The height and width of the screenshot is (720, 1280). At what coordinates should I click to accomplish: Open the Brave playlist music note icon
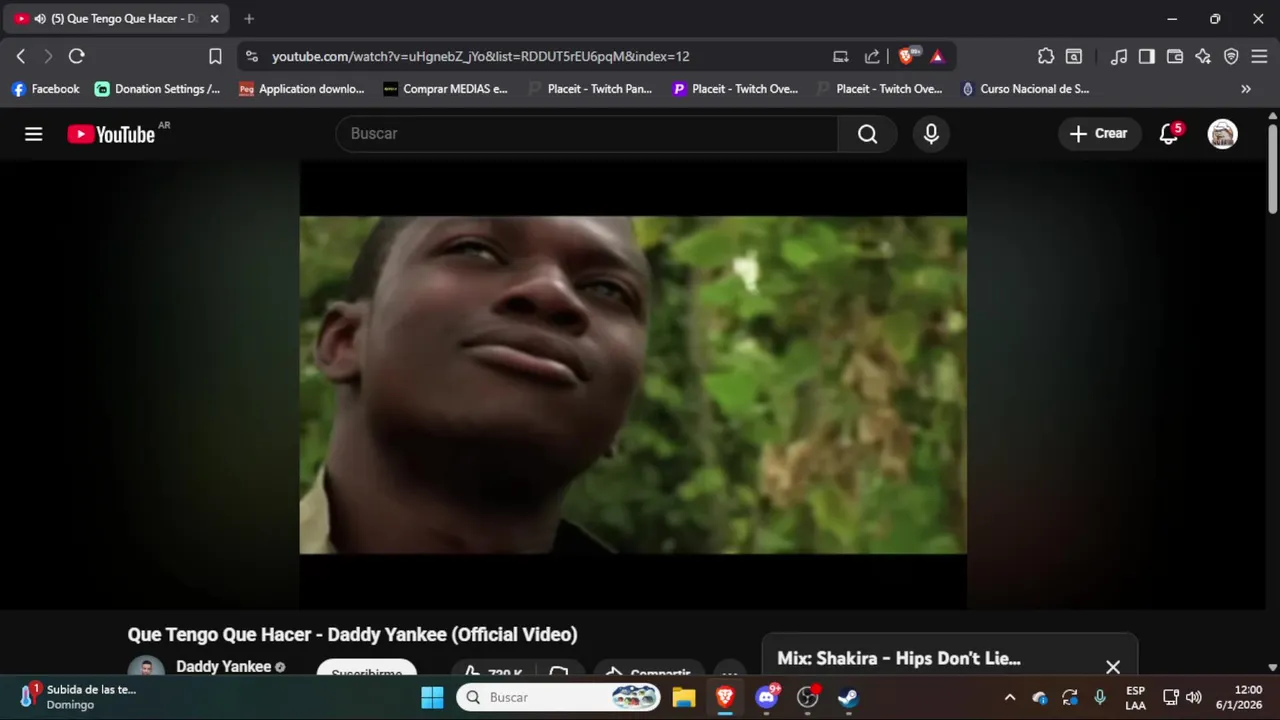pos(1119,56)
